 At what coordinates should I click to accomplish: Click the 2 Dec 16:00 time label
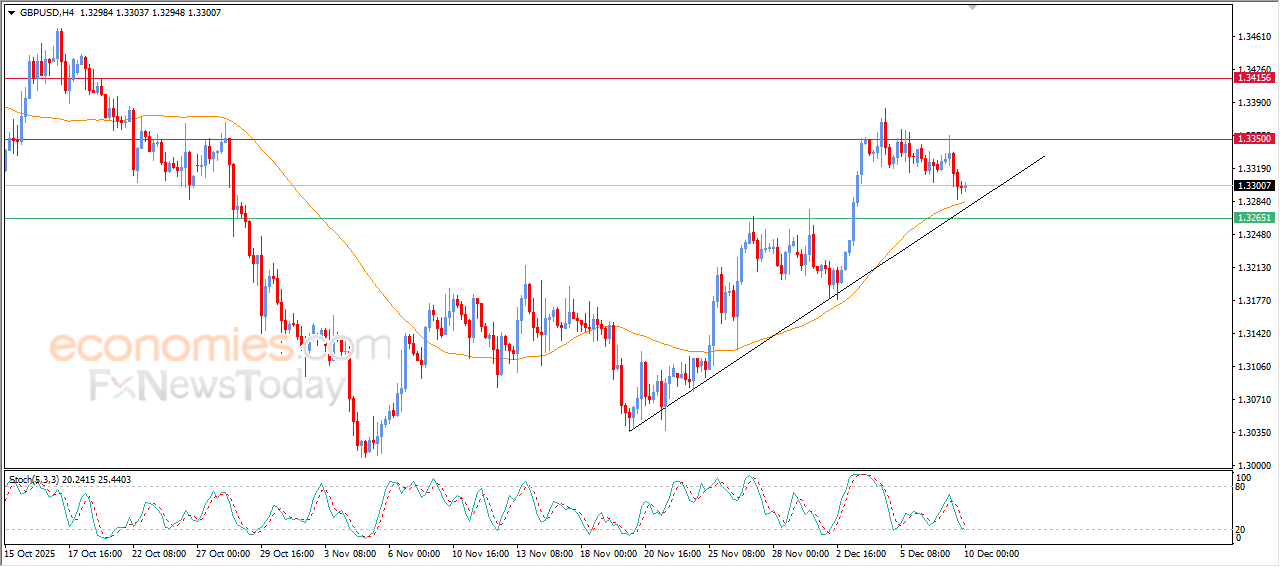coord(862,552)
